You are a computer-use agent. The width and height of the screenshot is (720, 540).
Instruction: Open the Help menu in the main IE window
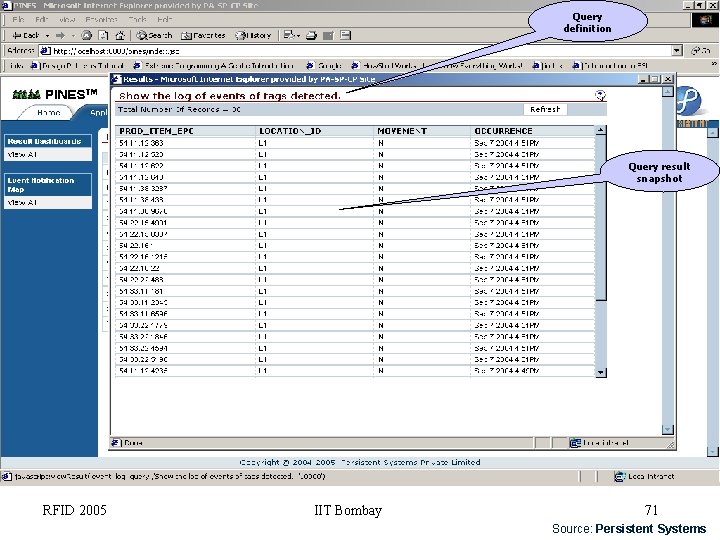tap(164, 20)
